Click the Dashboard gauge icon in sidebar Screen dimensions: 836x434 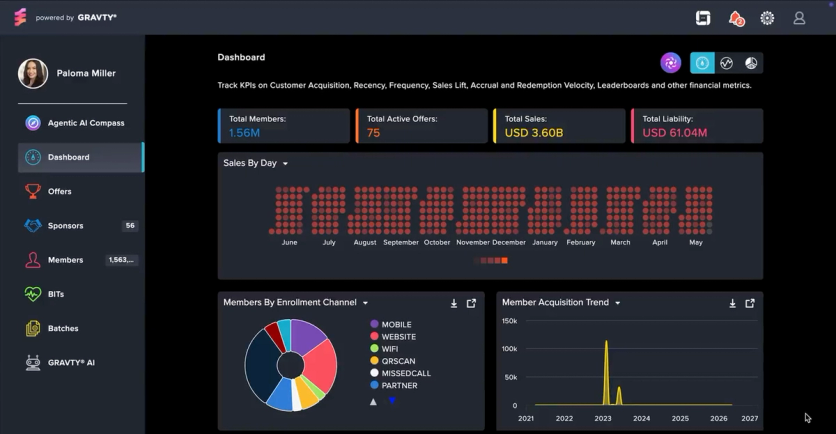click(x=33, y=157)
